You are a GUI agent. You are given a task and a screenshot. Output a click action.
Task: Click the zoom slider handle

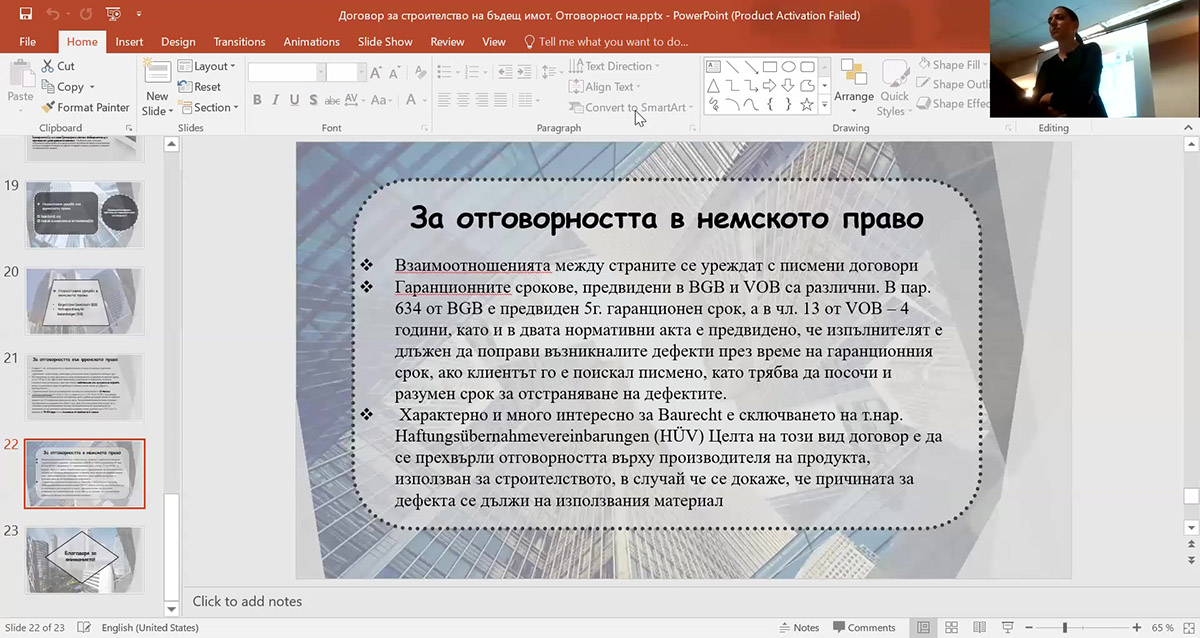click(1066, 628)
